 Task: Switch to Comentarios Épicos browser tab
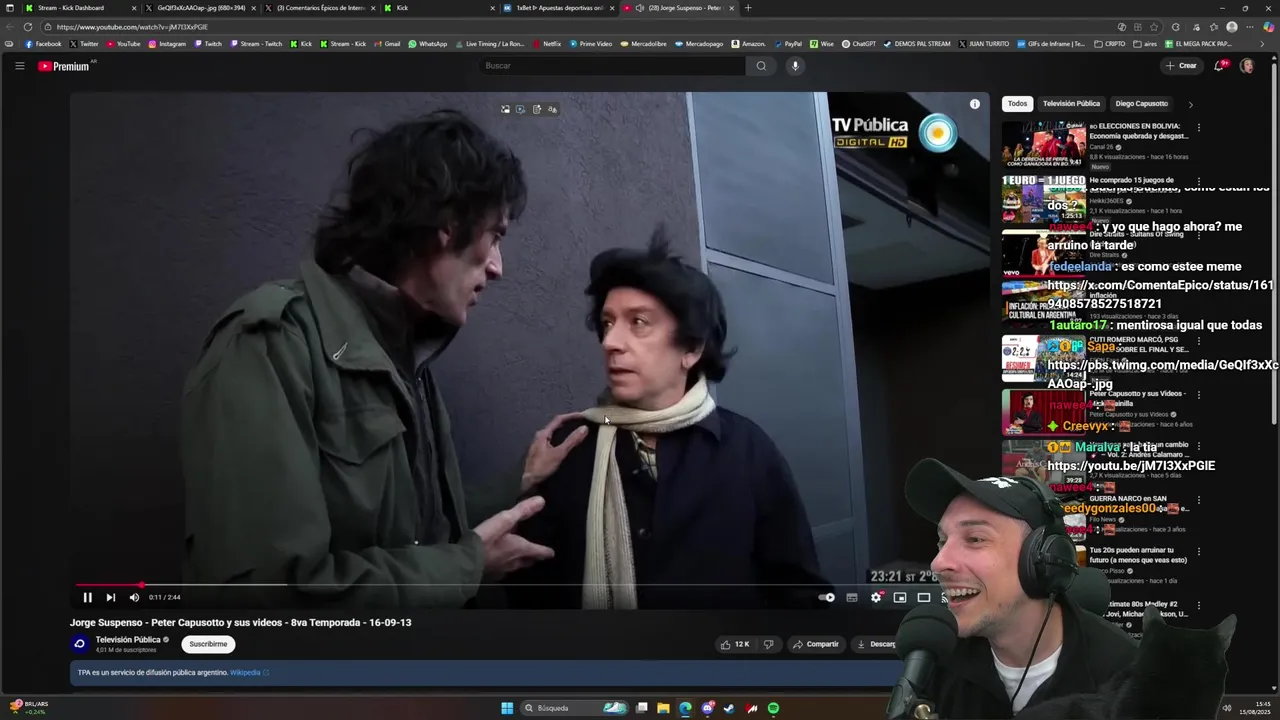[318, 8]
